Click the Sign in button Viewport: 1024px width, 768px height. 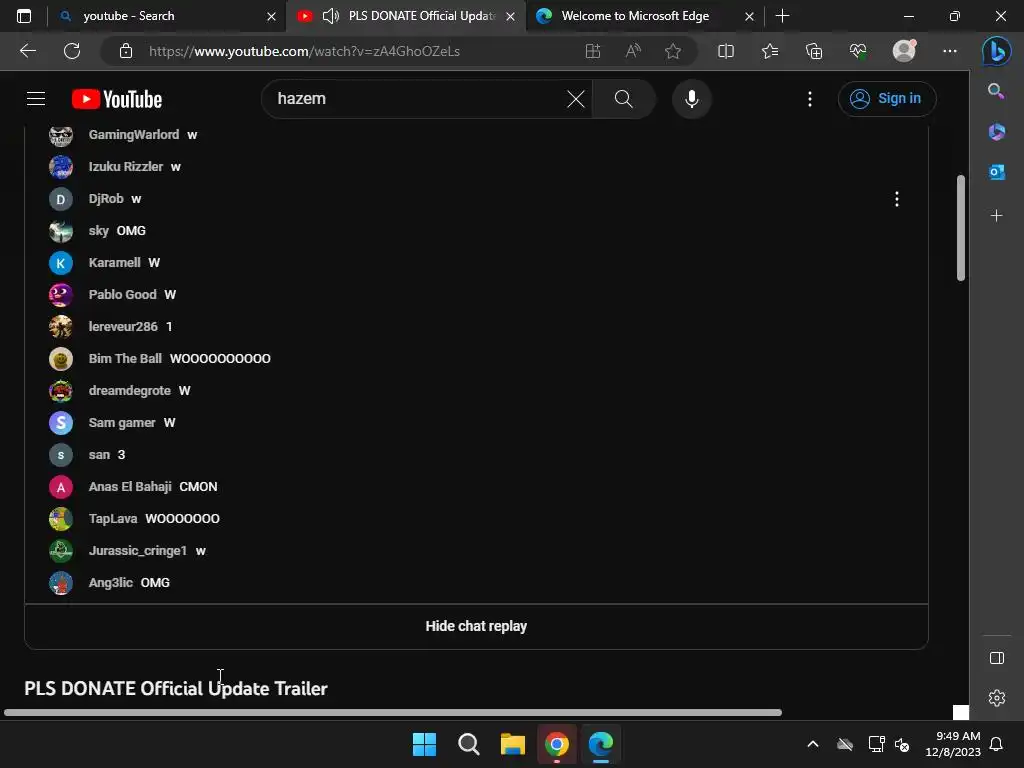tap(887, 99)
